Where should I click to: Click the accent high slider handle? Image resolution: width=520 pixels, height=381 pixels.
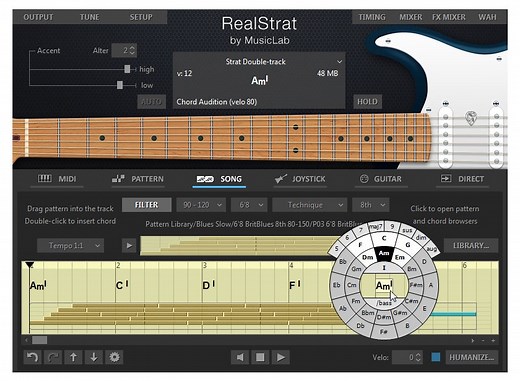(x=127, y=69)
